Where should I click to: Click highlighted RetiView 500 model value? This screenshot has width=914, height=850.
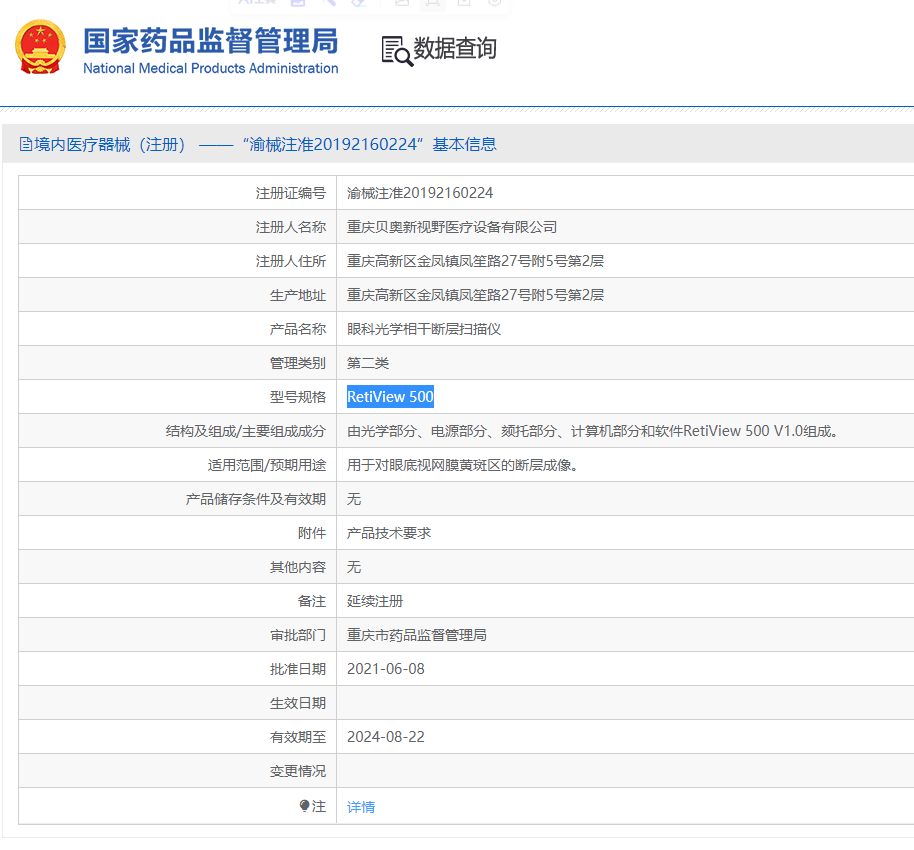click(391, 397)
